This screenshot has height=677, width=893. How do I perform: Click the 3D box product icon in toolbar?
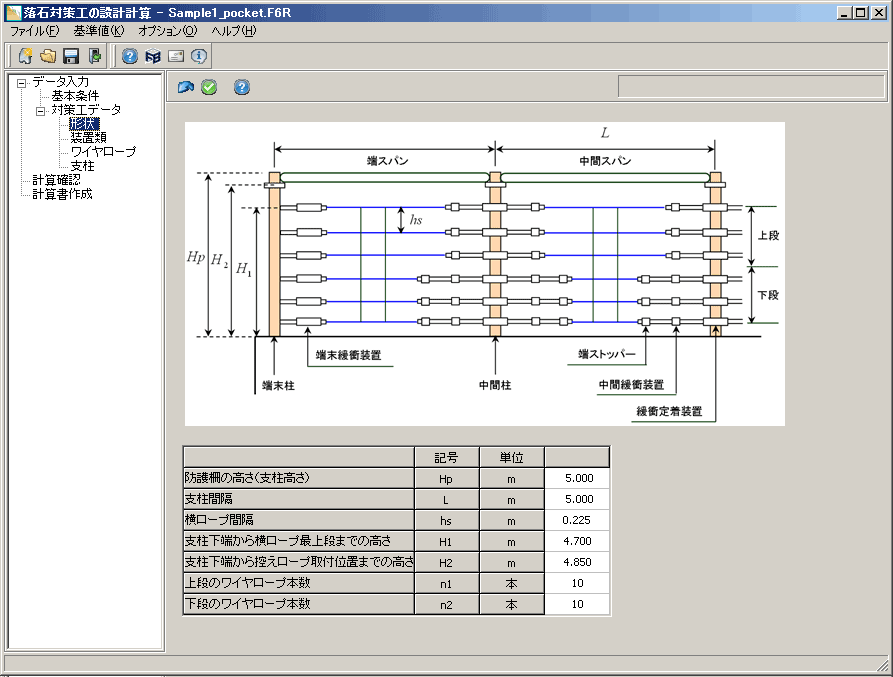tap(153, 56)
